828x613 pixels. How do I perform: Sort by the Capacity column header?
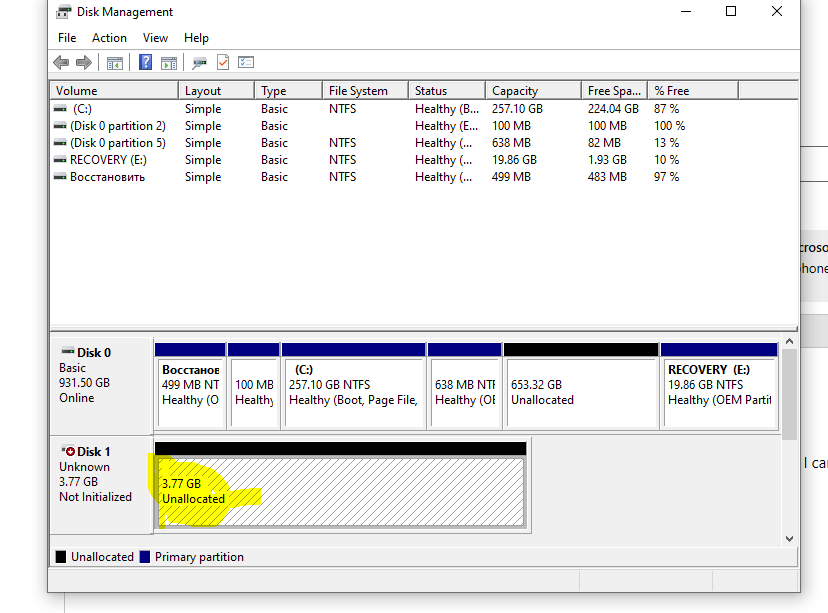point(533,91)
